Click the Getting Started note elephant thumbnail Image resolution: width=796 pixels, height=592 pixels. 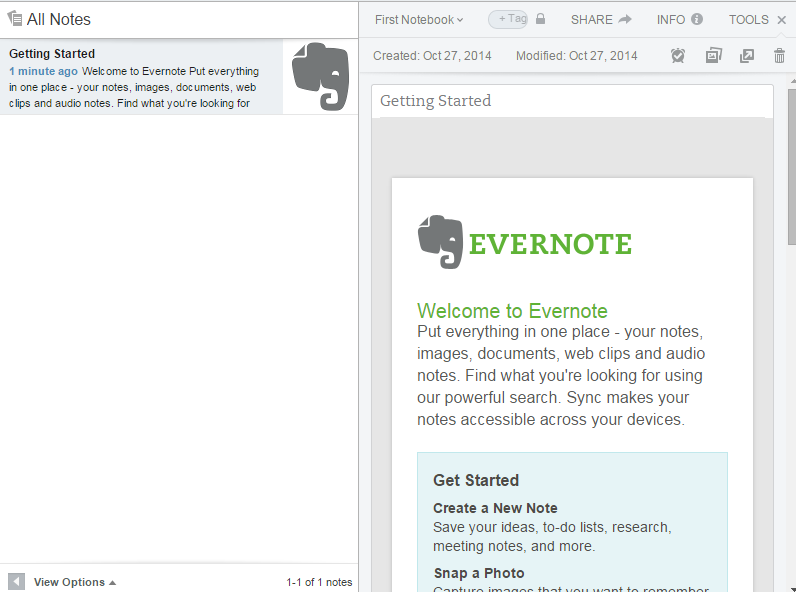(x=320, y=77)
